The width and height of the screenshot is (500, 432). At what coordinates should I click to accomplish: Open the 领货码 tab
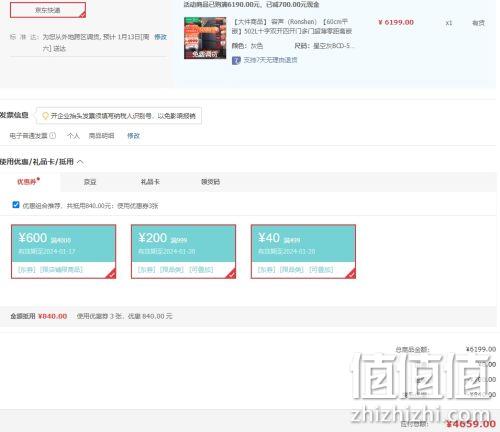tap(210, 182)
